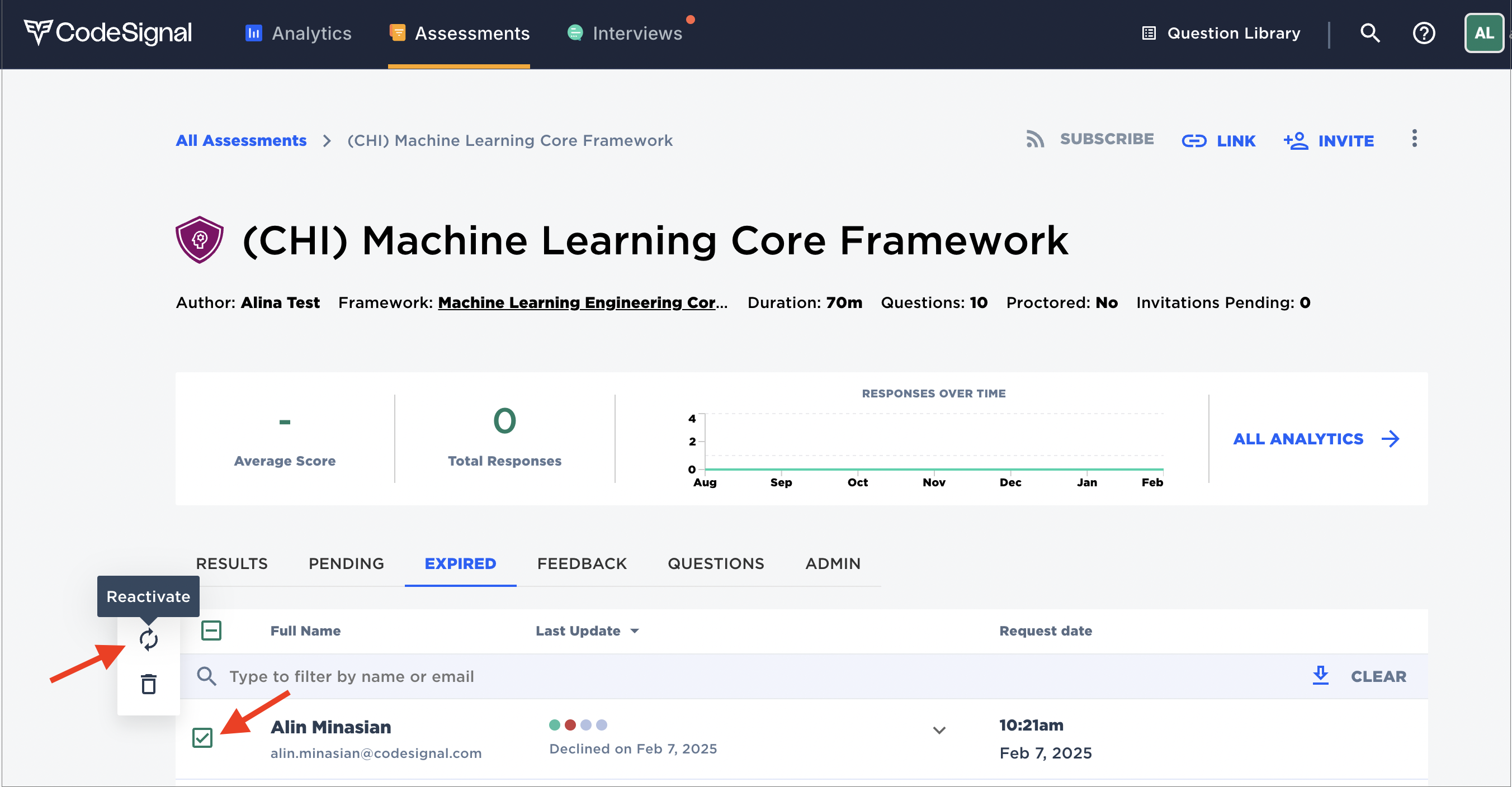Open the AL user avatar menu

(1484, 34)
